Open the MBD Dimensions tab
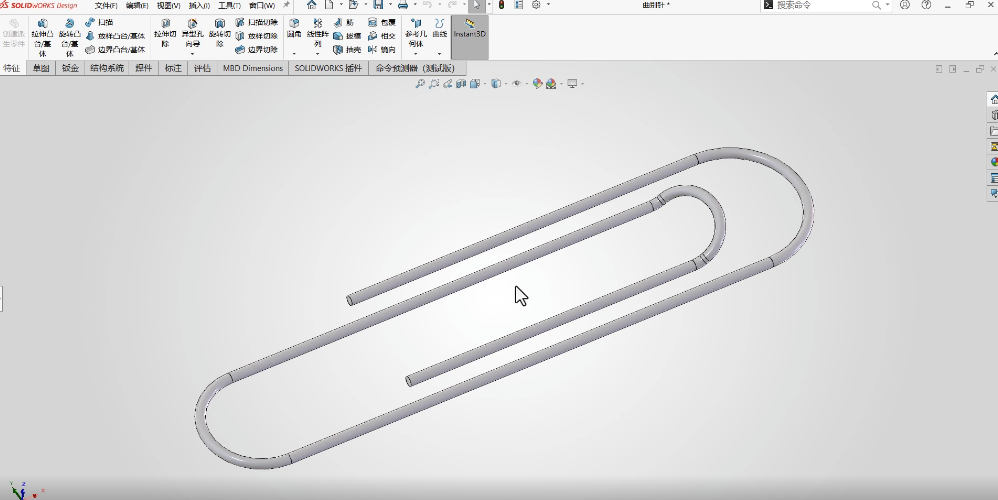Screen dimensions: 998x500 point(252,68)
